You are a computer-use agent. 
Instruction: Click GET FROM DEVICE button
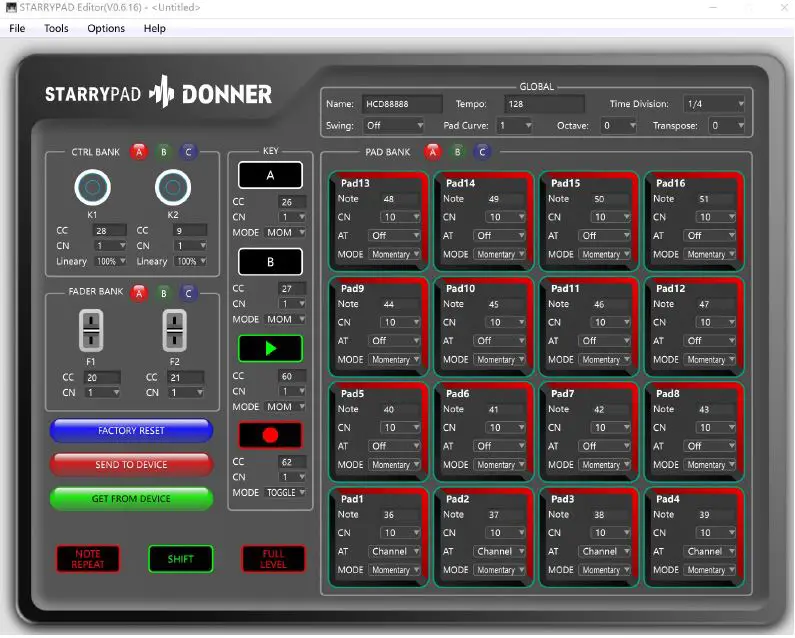point(131,499)
